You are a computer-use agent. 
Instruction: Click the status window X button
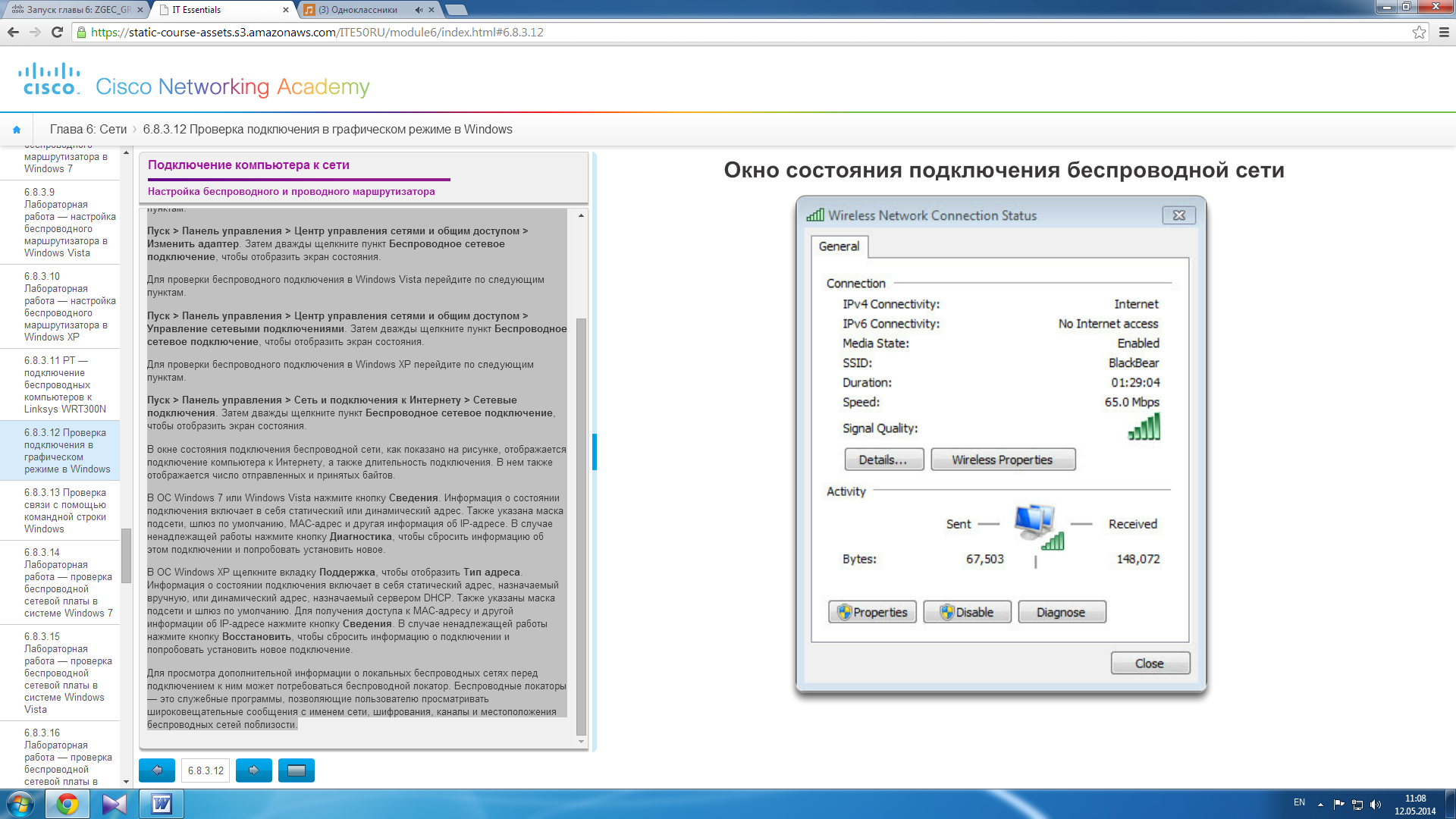pos(1179,215)
